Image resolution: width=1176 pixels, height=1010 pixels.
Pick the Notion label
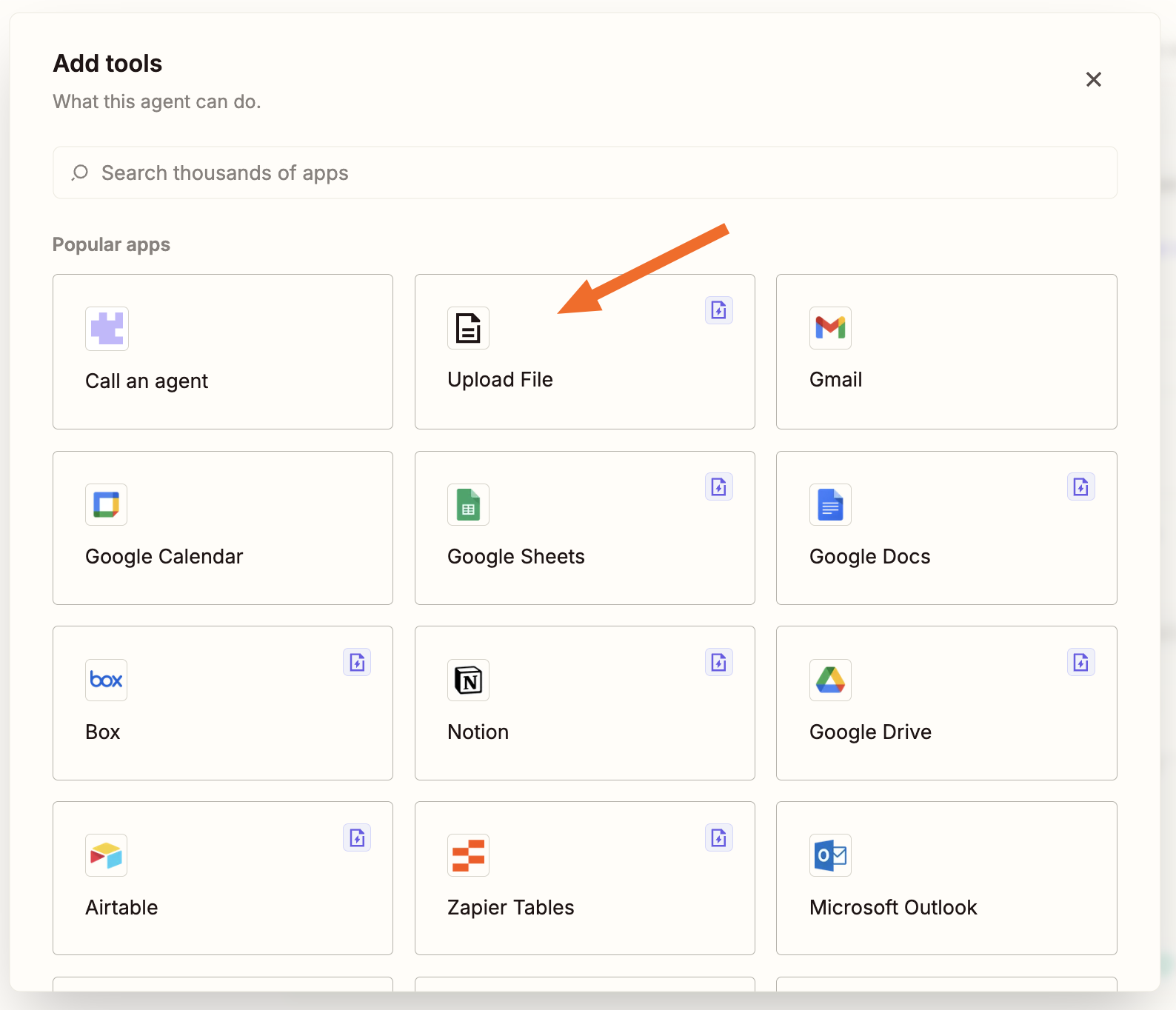[478, 732]
